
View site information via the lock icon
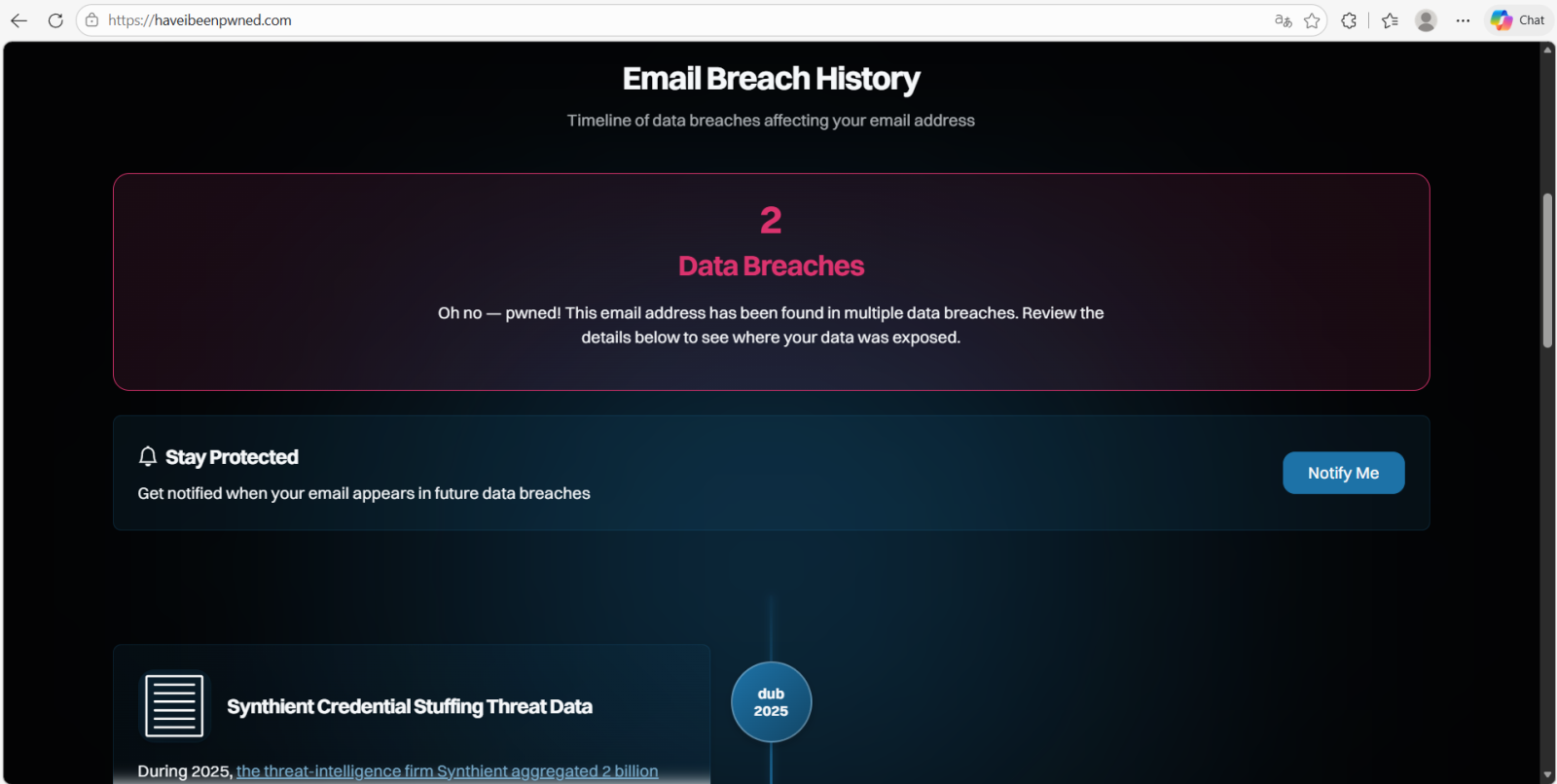91,20
